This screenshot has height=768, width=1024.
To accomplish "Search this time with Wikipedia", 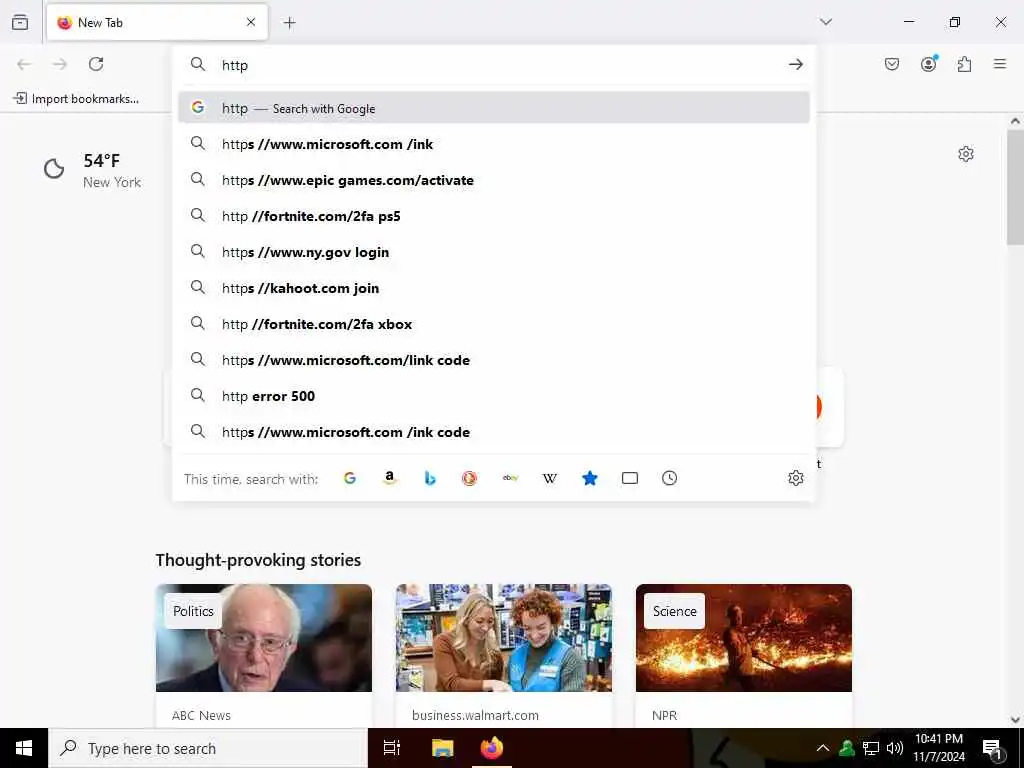I will pyautogui.click(x=550, y=478).
